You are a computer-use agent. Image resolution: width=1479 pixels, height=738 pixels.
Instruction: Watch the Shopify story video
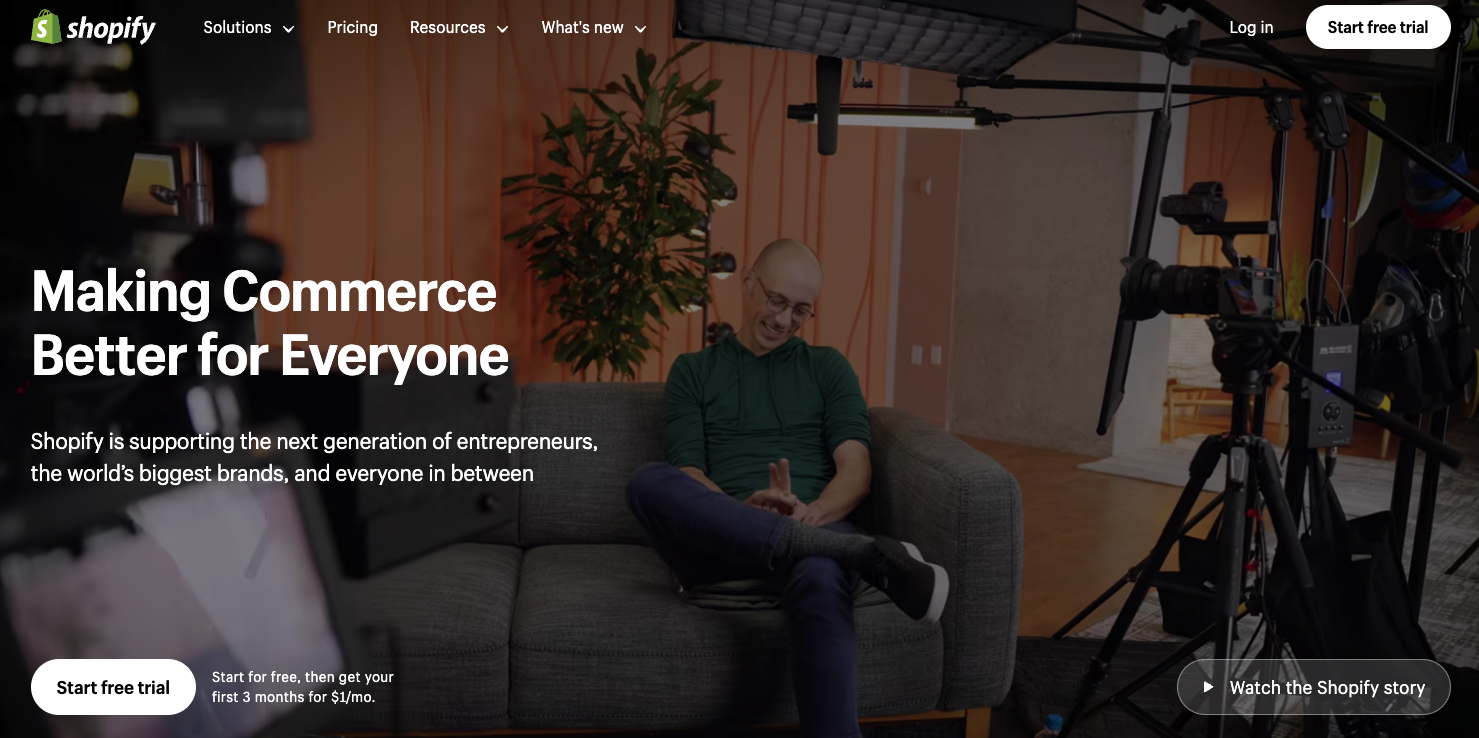click(1314, 687)
